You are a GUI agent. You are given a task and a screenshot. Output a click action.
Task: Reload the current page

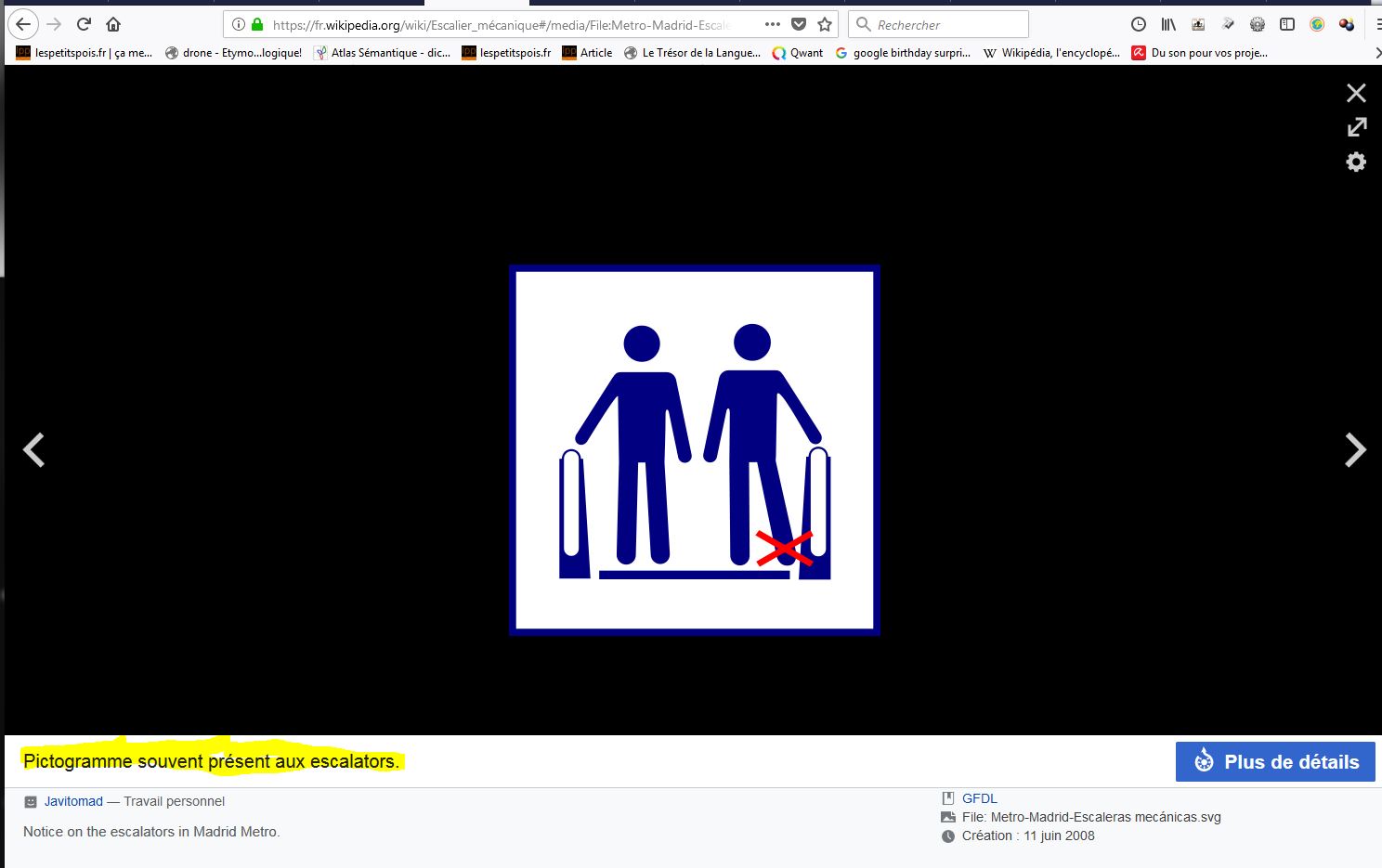click(x=84, y=24)
